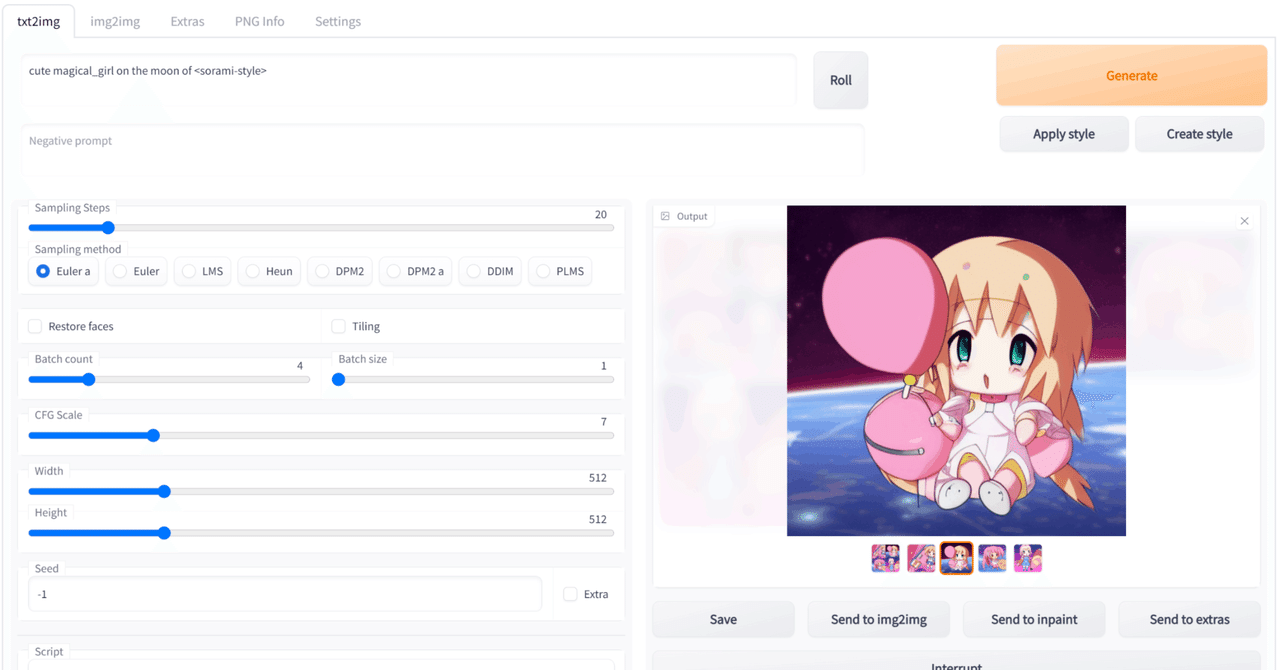
Task: Enable the Restore faces checkbox
Action: pyautogui.click(x=35, y=326)
